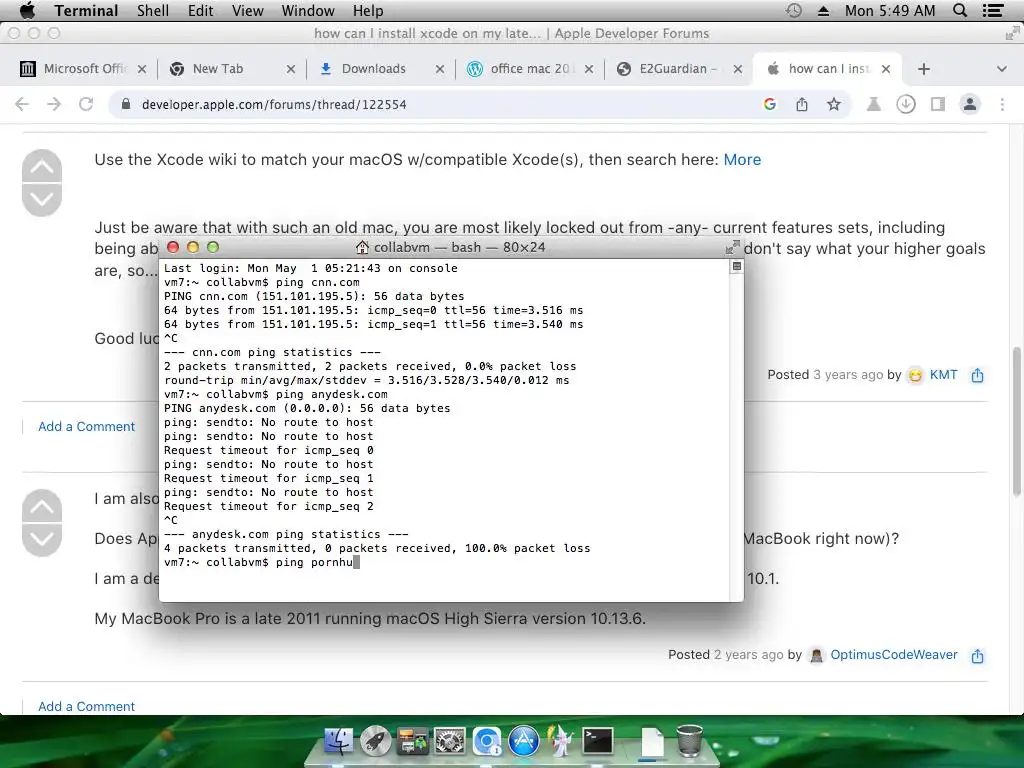Open the Apple menu
This screenshot has width=1024, height=768.
(x=27, y=10)
